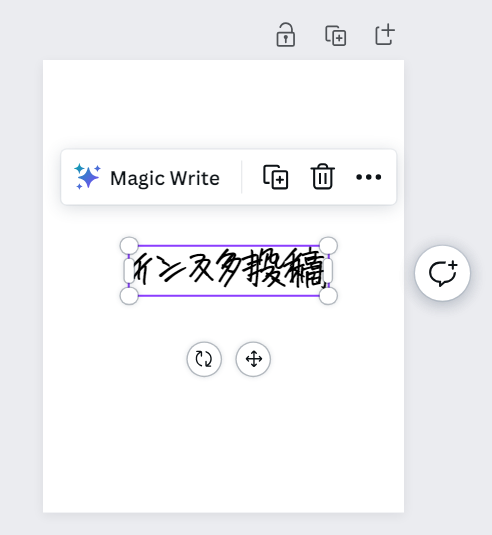Click the bottom-right corner resize handle
Viewport: 492px width, 535px height.
328,295
